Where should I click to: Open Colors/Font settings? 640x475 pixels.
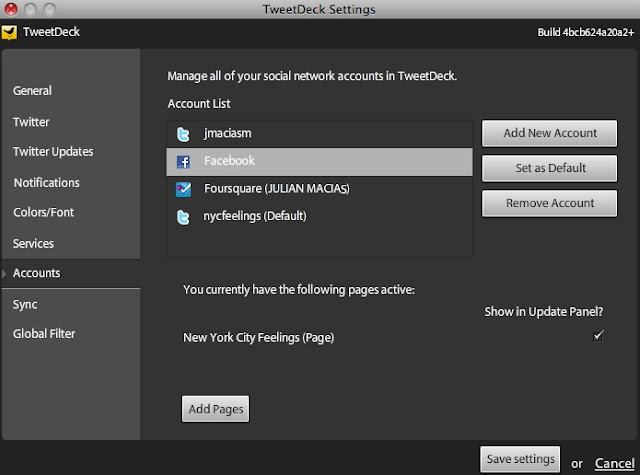coord(43,212)
